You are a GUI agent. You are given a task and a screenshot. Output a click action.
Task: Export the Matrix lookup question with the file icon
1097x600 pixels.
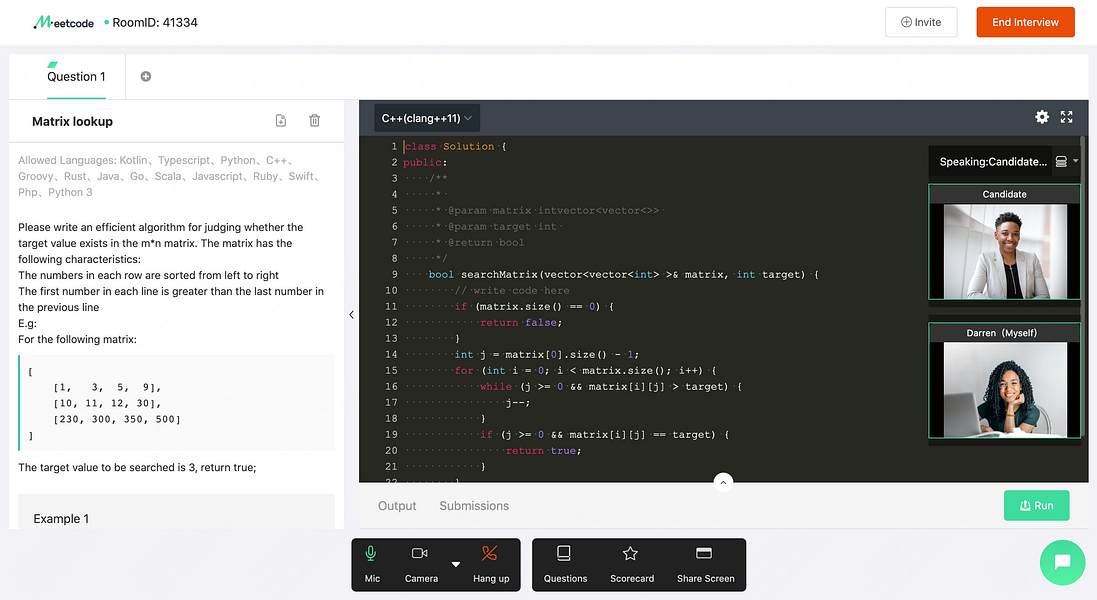(281, 120)
